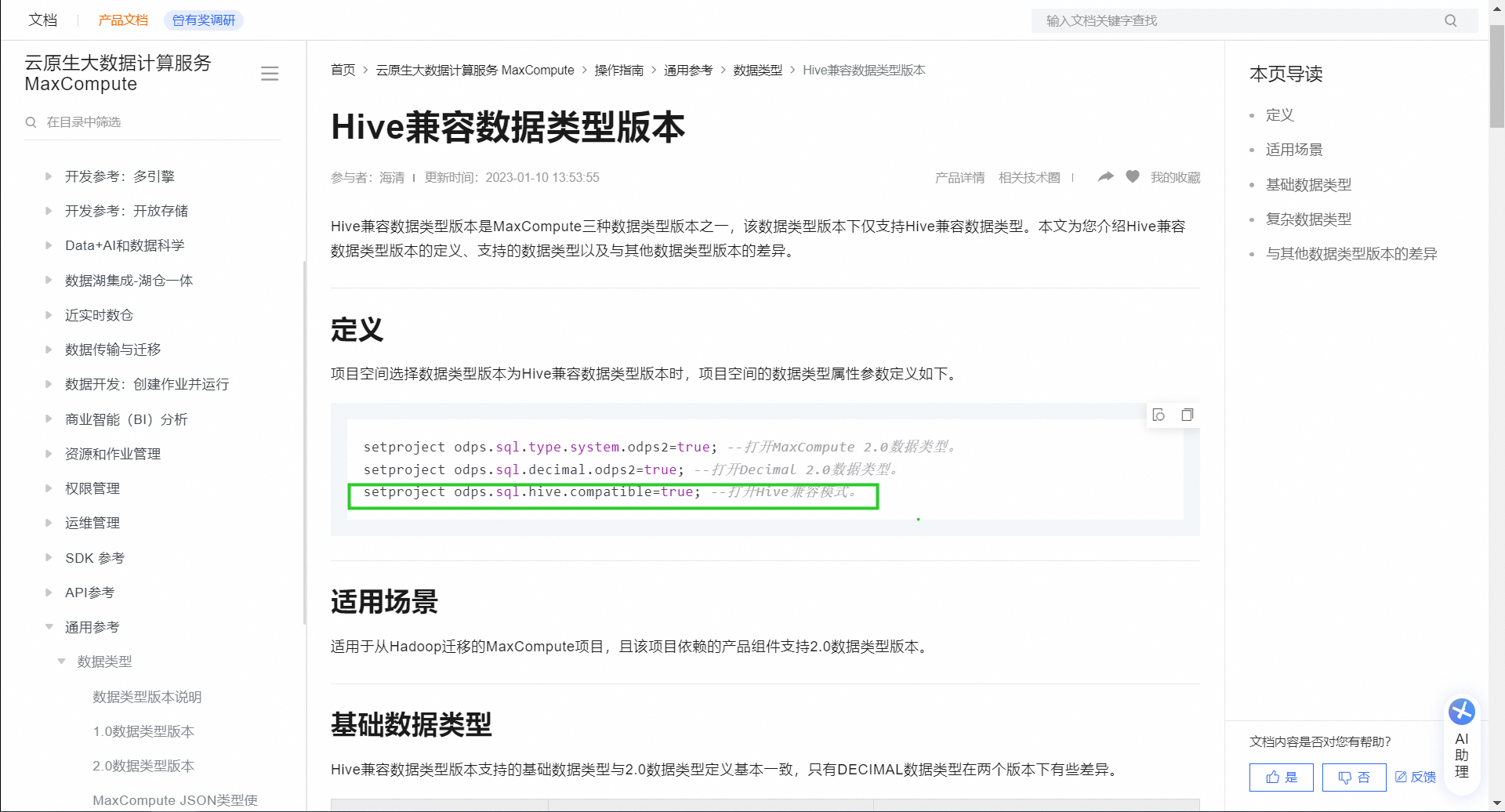
Task: Click the thumbs-down 否 button
Action: coord(1354,777)
